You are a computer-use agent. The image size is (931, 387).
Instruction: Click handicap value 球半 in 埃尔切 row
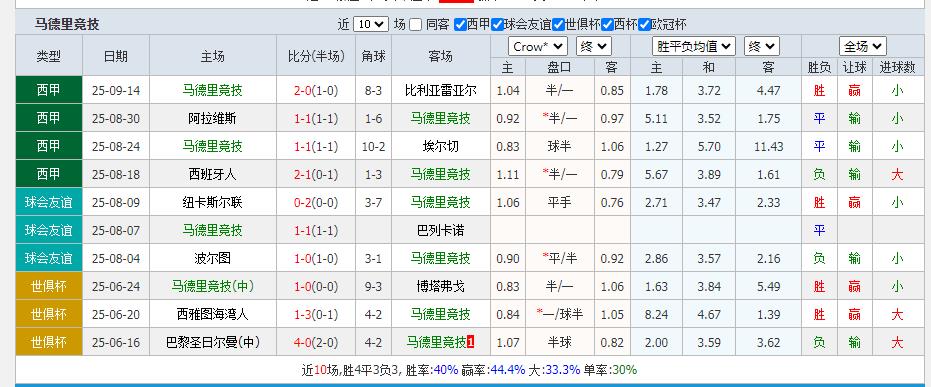pos(559,147)
